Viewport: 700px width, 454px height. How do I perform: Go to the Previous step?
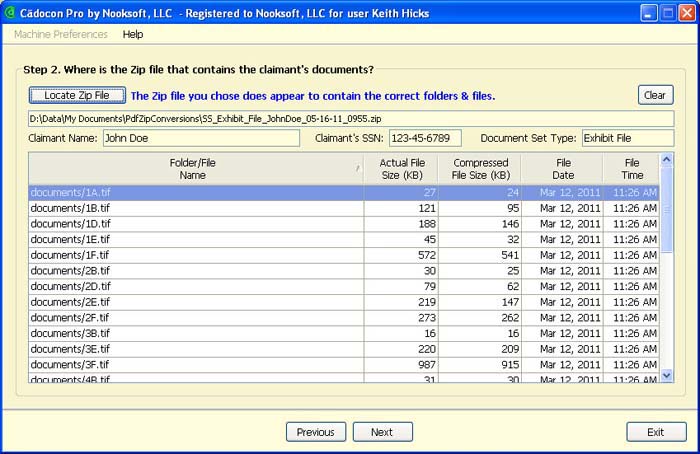click(315, 432)
